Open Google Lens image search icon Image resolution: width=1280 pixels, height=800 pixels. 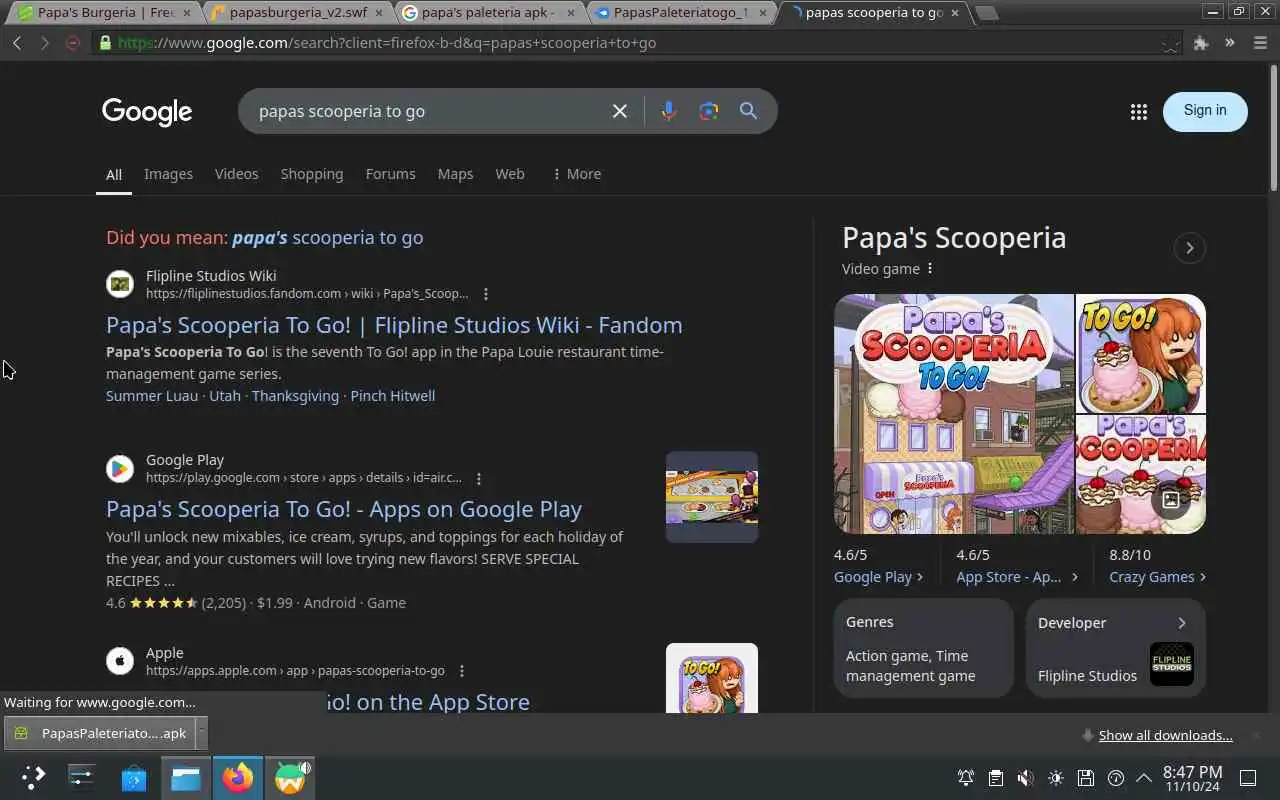pyautogui.click(x=709, y=111)
